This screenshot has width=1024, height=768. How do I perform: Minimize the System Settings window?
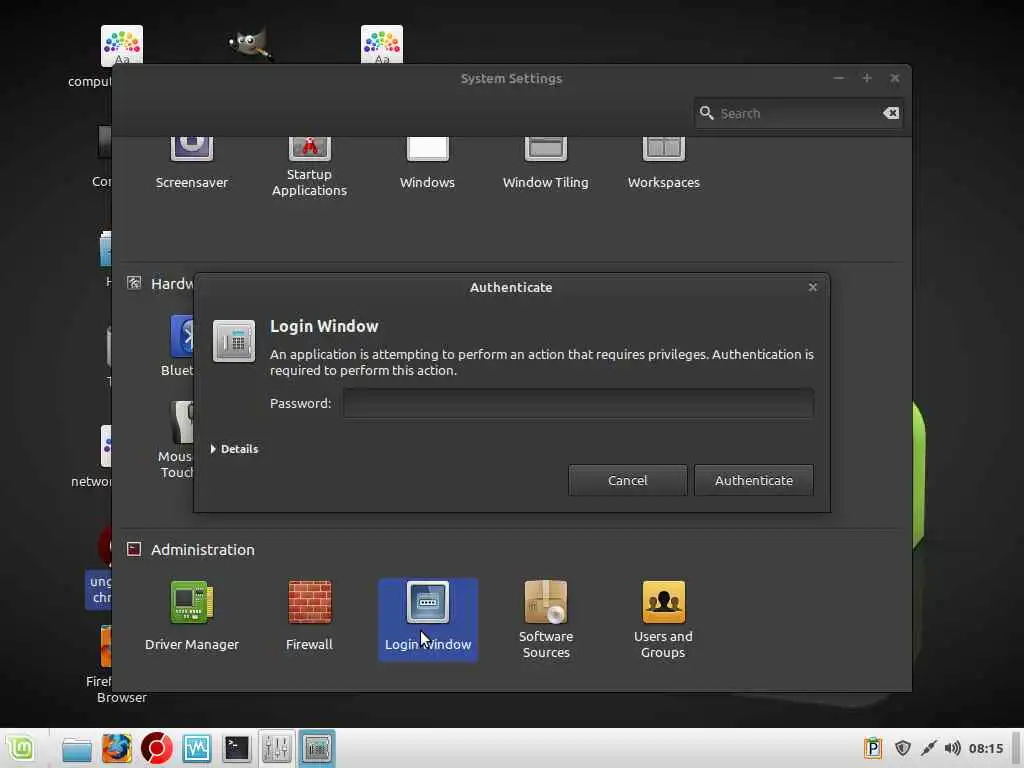(839, 78)
